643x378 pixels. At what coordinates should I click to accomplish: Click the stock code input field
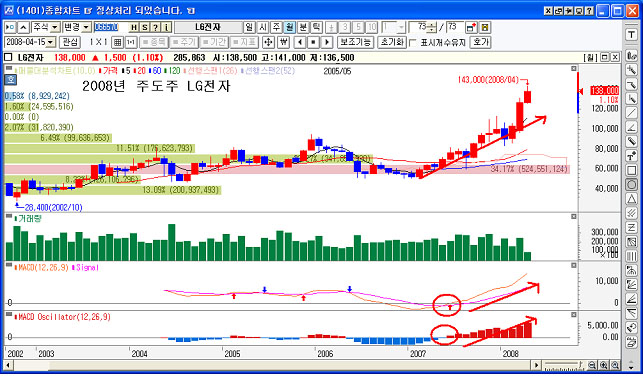(x=110, y=27)
